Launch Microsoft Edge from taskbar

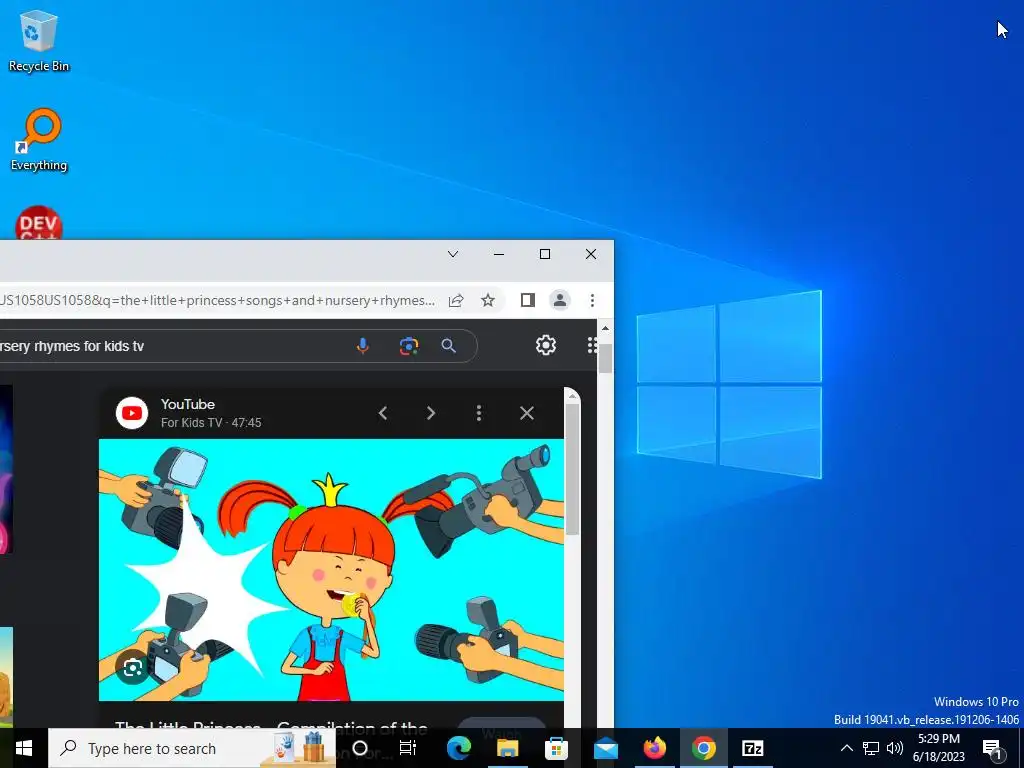pyautogui.click(x=458, y=748)
